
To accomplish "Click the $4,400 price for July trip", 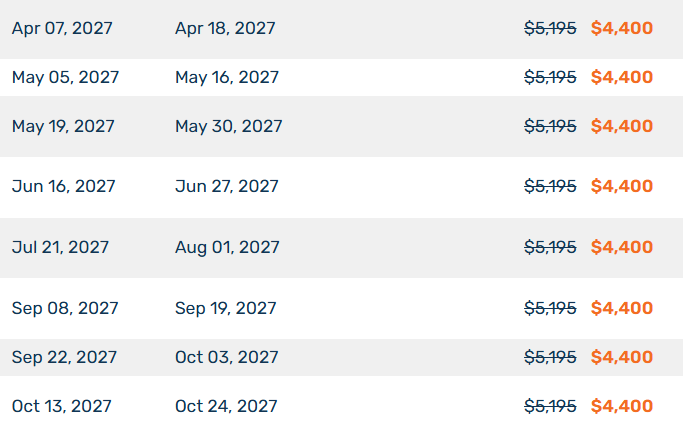I will point(622,248).
